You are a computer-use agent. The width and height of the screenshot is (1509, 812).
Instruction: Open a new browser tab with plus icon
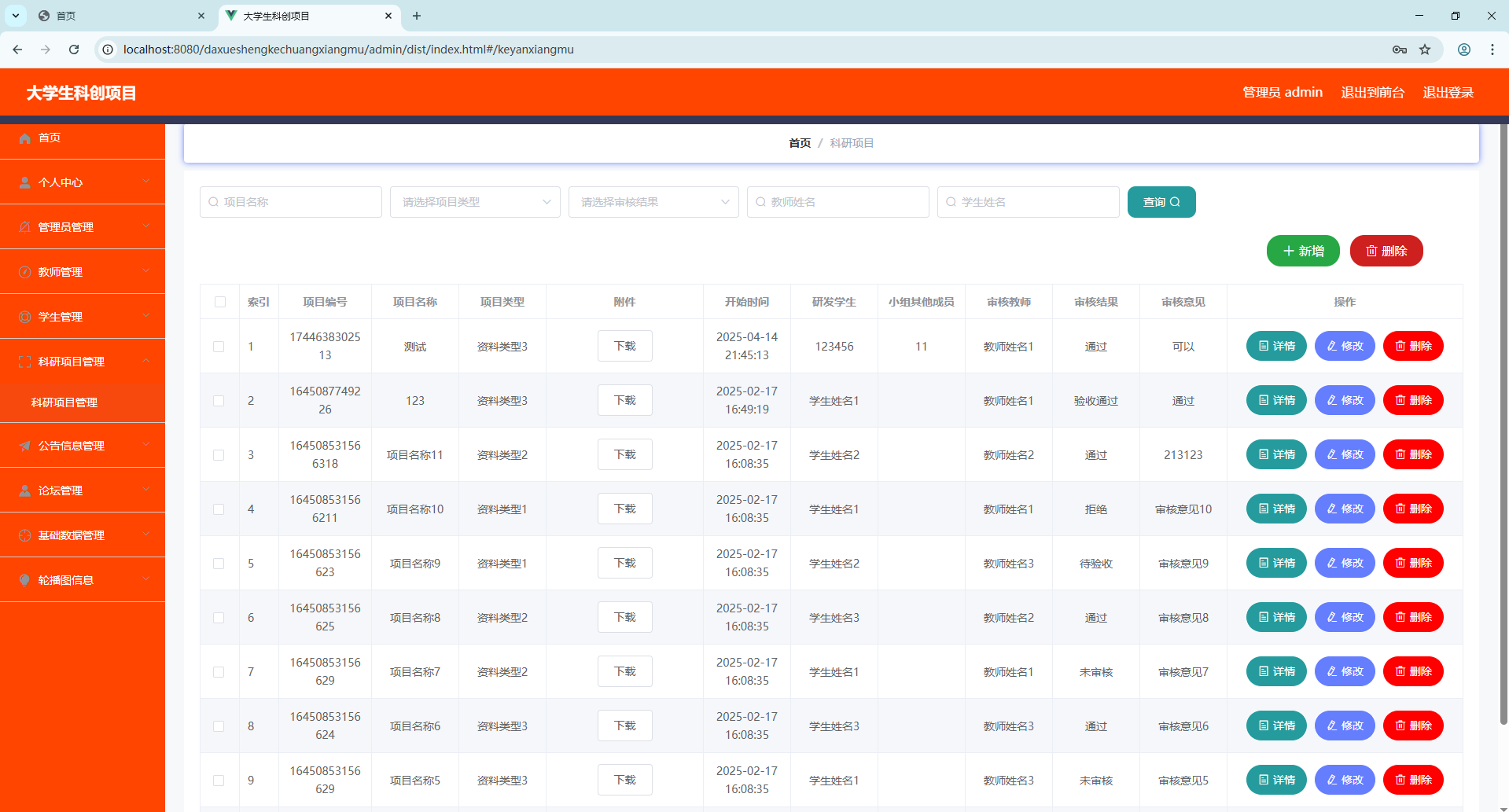point(417,16)
